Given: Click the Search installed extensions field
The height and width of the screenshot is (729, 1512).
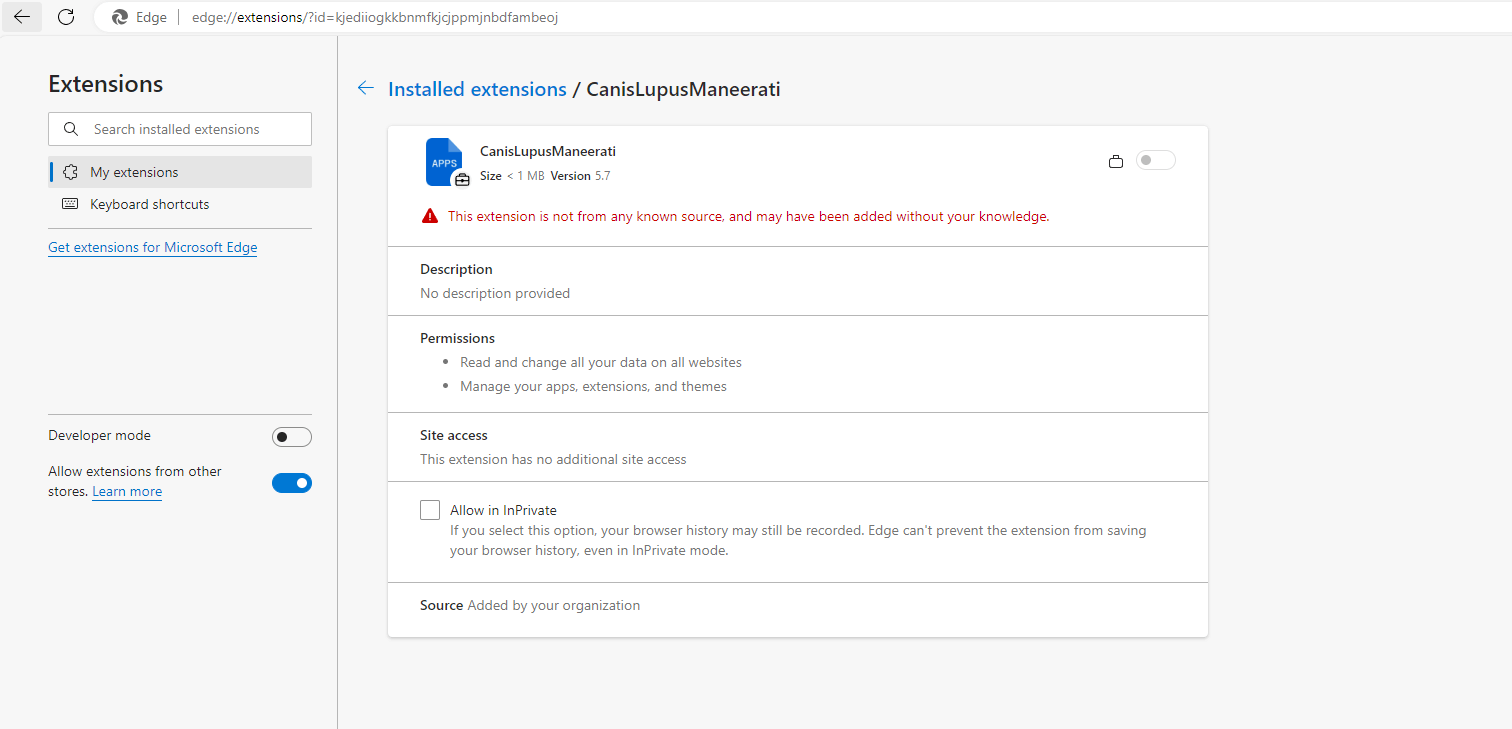Looking at the screenshot, I should point(180,129).
